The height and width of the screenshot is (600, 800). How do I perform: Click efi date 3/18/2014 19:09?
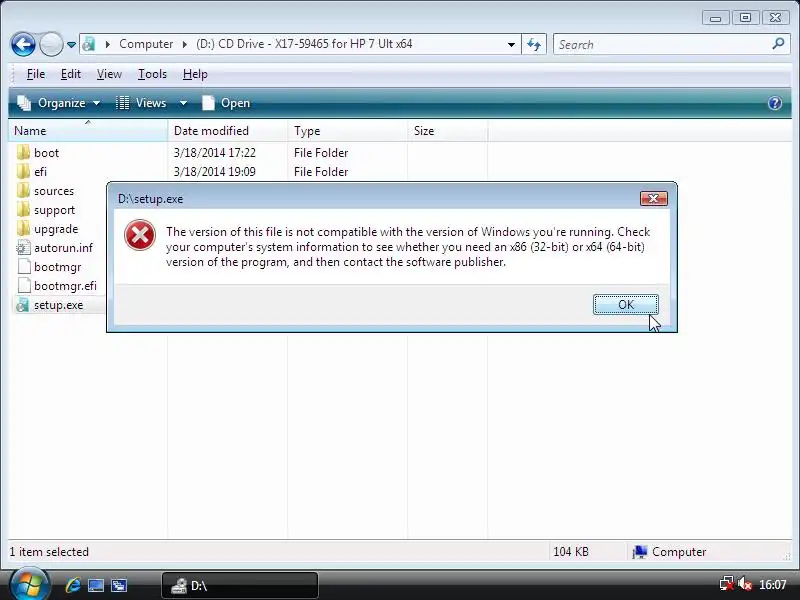214,171
